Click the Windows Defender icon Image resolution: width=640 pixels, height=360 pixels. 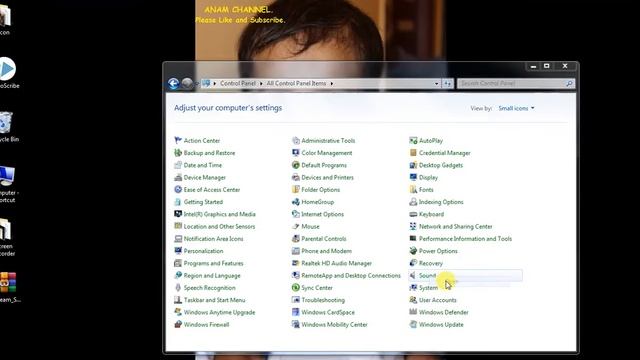click(413, 312)
